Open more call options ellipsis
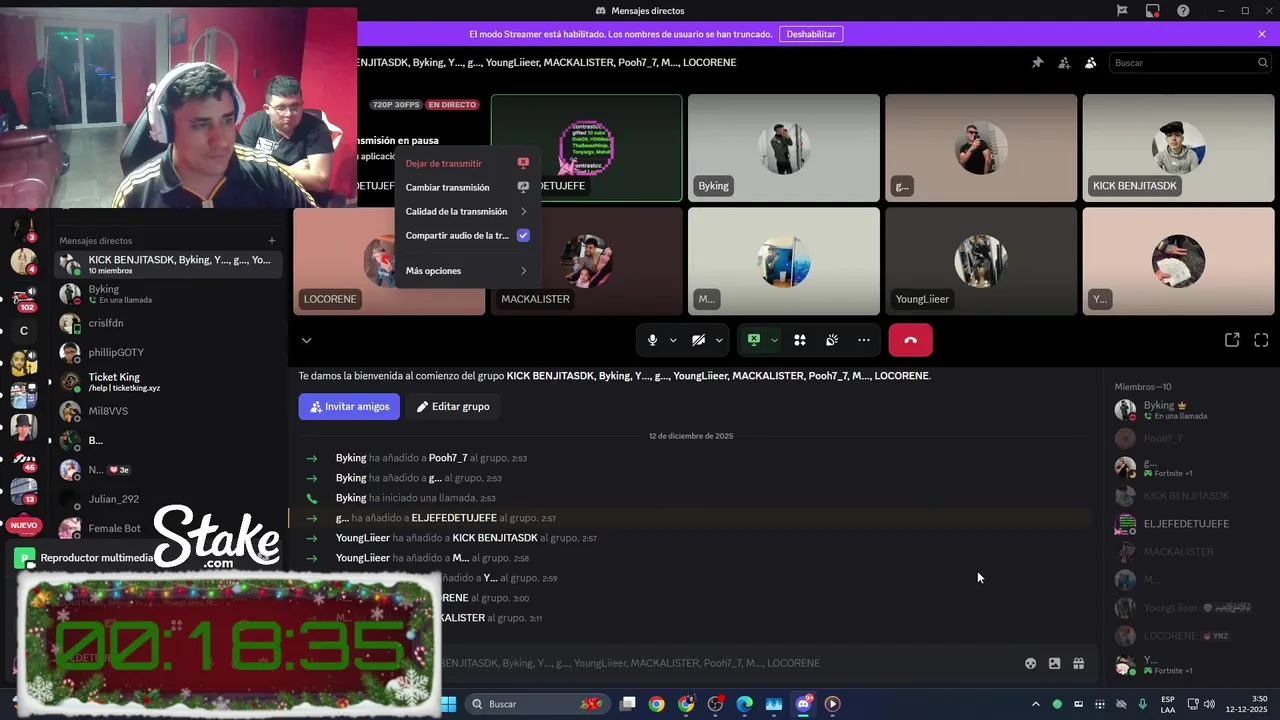1280x720 pixels. [x=864, y=340]
